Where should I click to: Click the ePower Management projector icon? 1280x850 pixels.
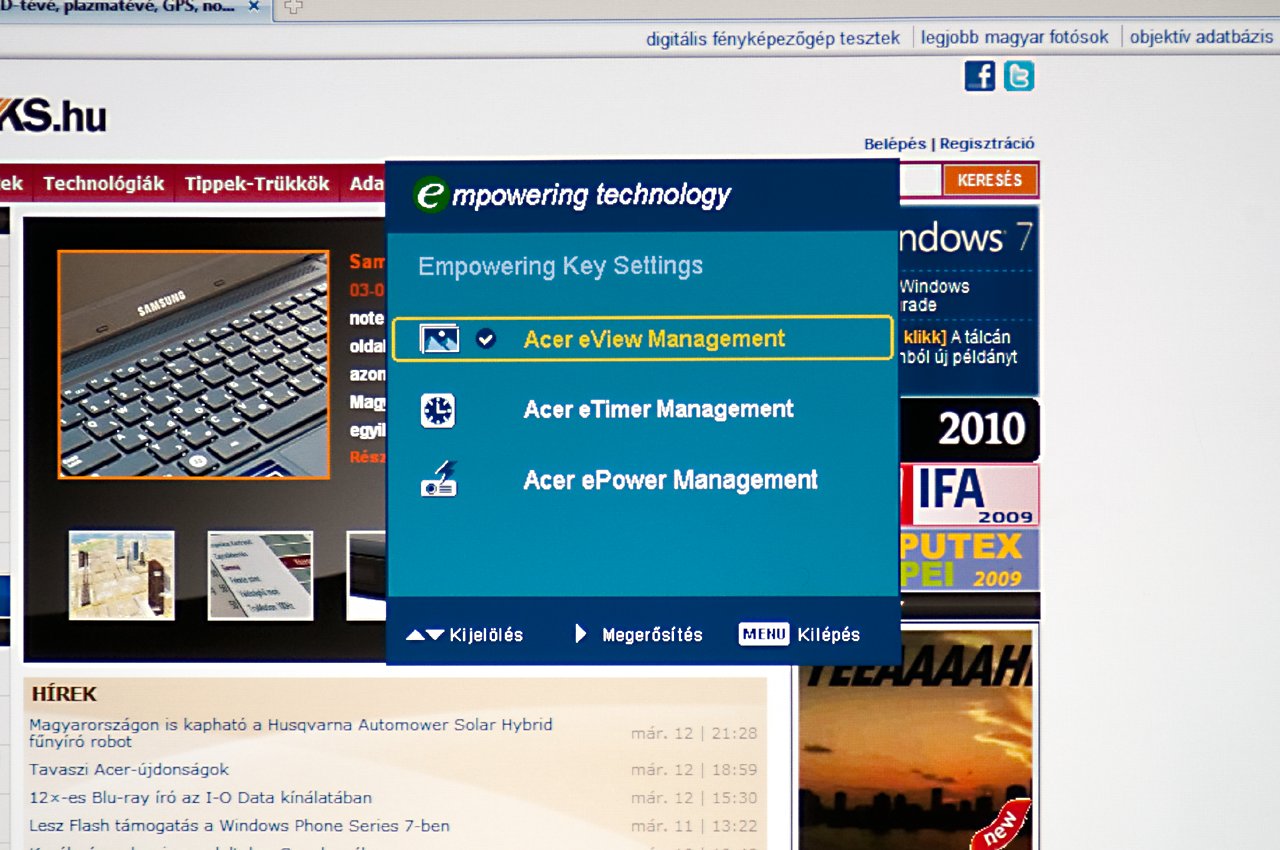(438, 480)
